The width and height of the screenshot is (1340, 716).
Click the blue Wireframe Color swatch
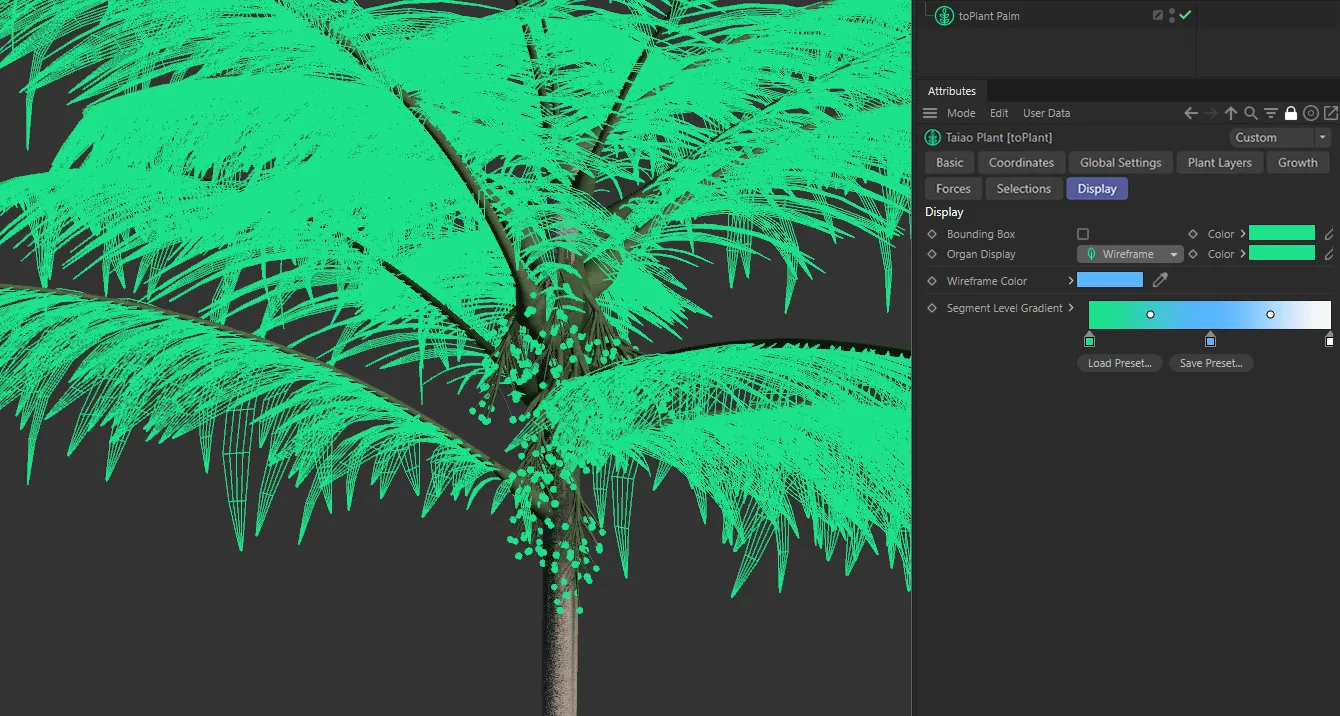[x=1109, y=280]
